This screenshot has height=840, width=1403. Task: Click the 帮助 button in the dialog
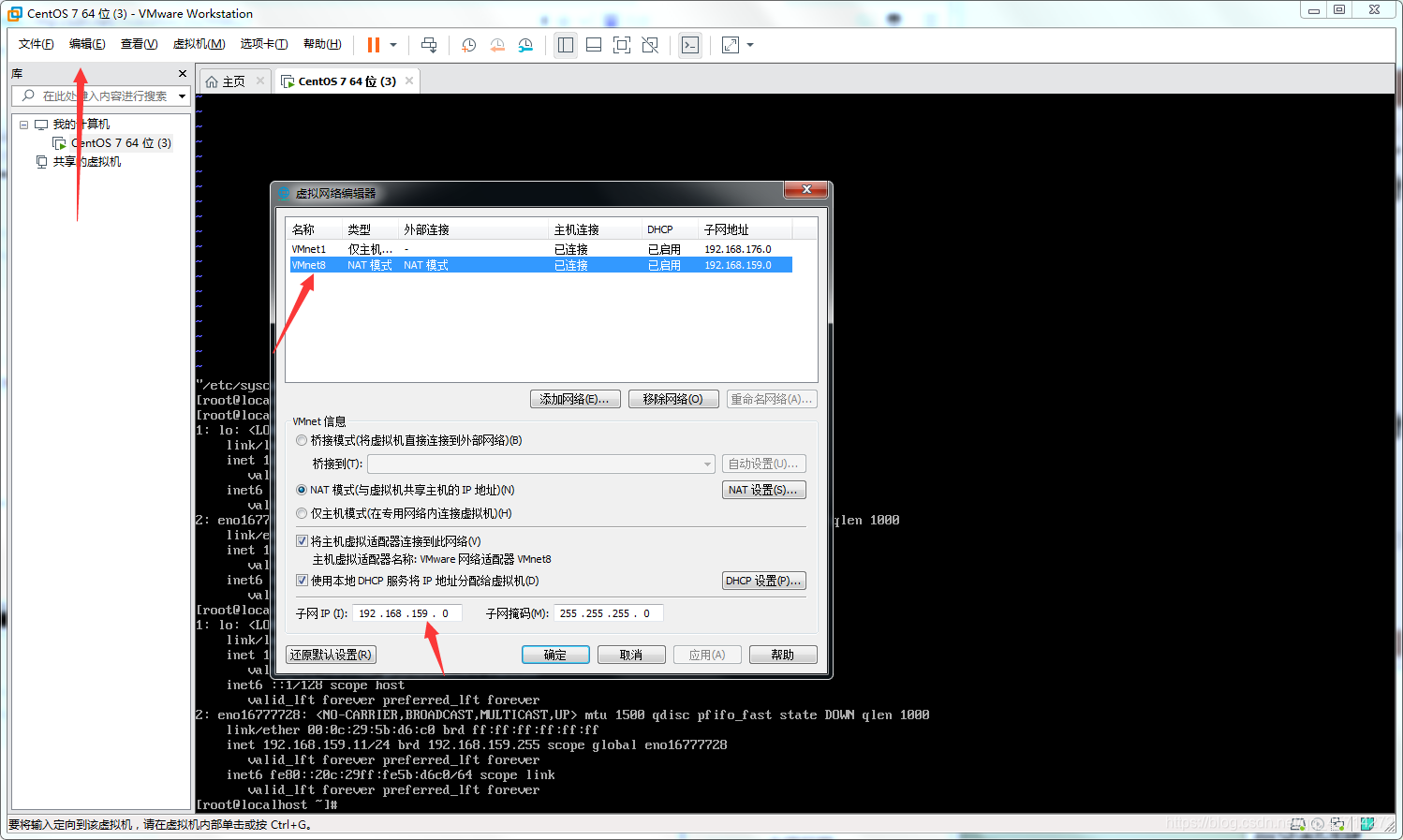click(783, 655)
